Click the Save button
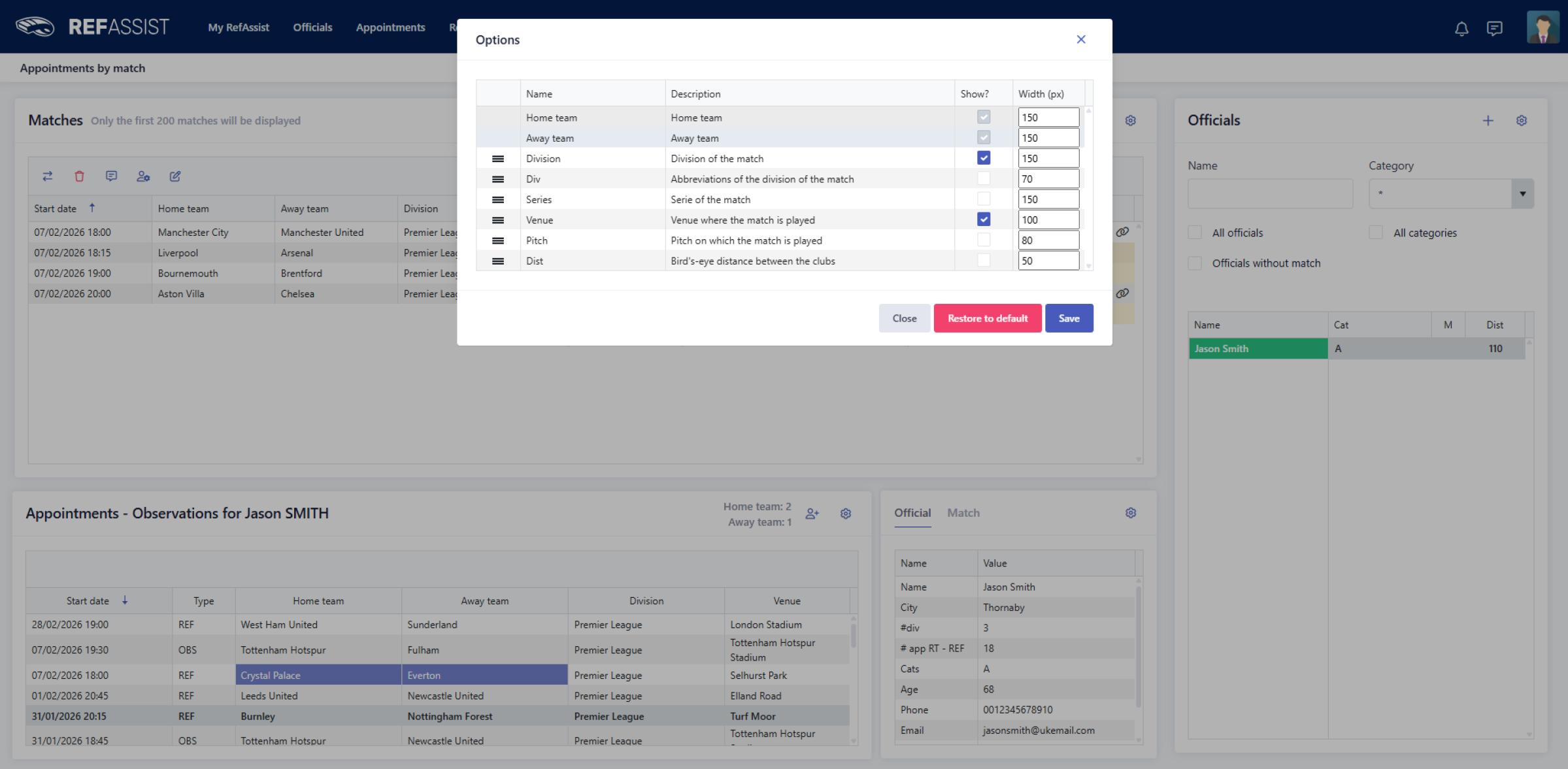Screen dimensions: 1568x769 point(1069,318)
